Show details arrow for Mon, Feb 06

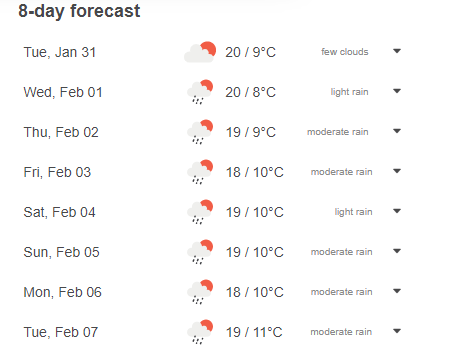pyautogui.click(x=397, y=291)
